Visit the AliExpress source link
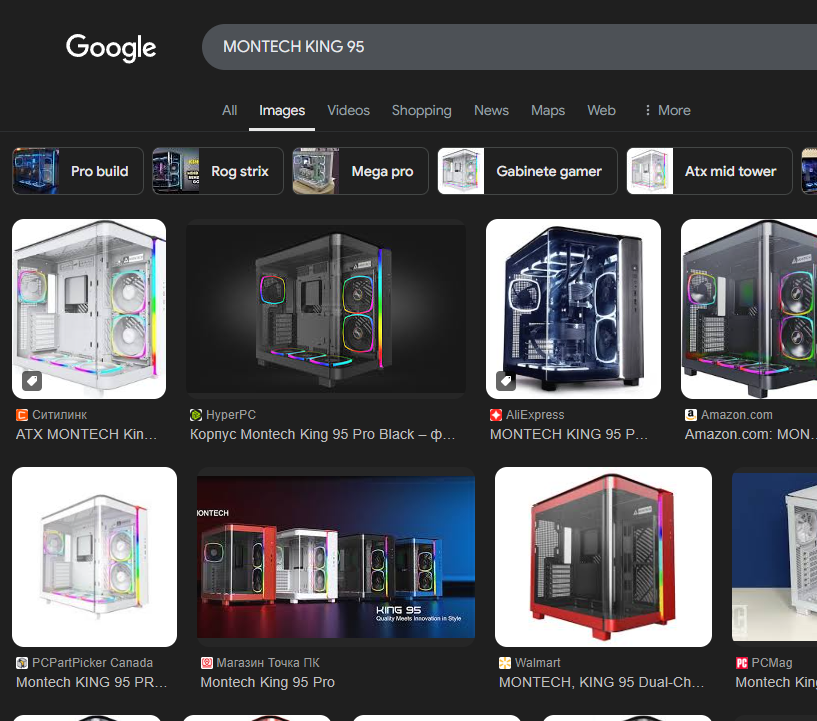 [x=535, y=415]
